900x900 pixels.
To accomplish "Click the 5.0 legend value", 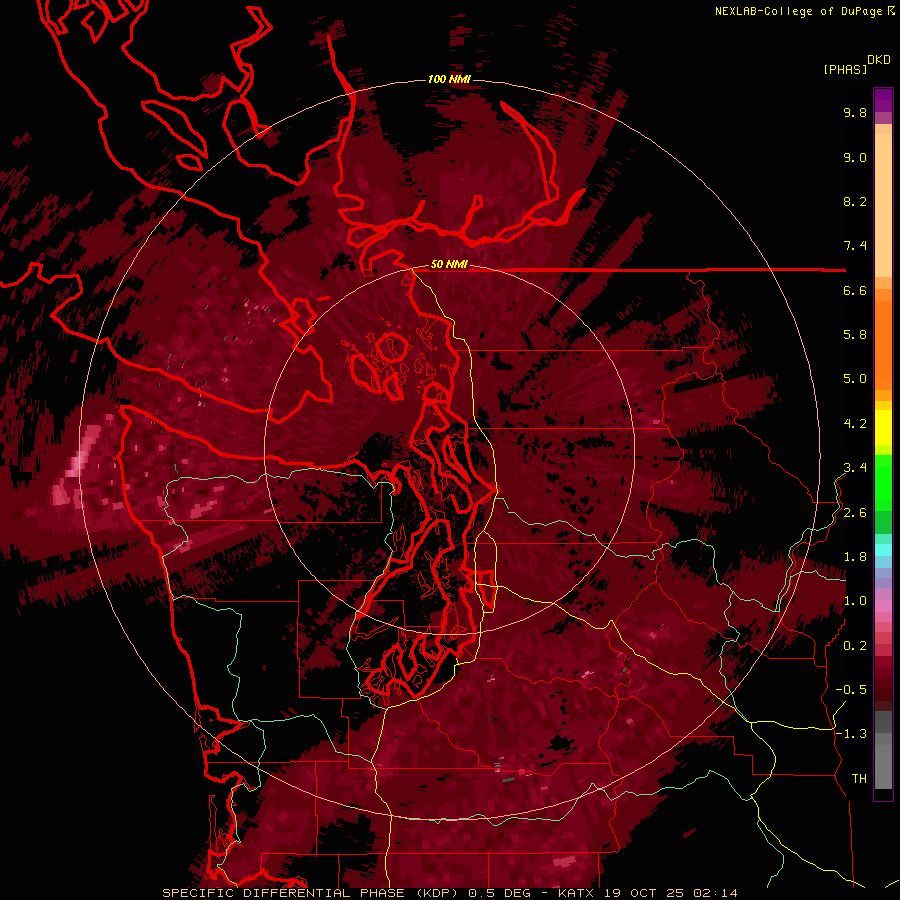I will [x=855, y=379].
